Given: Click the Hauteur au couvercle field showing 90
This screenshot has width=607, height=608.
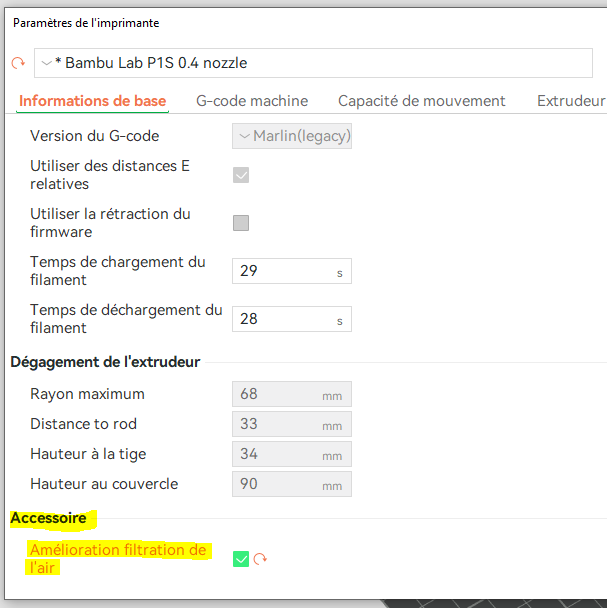Looking at the screenshot, I should coord(292,484).
